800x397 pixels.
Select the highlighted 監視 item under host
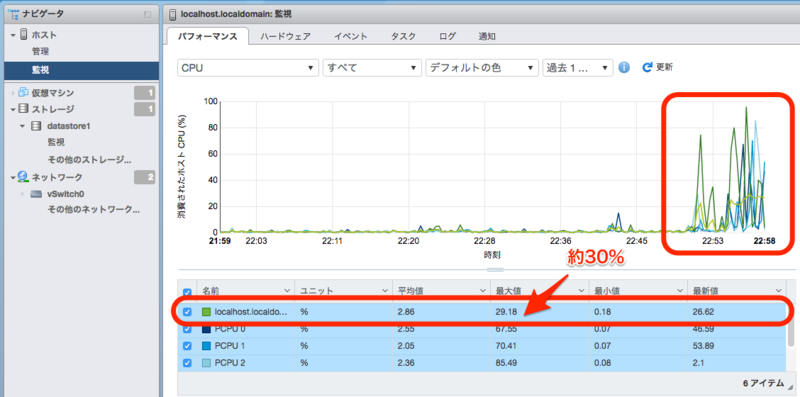pos(82,70)
